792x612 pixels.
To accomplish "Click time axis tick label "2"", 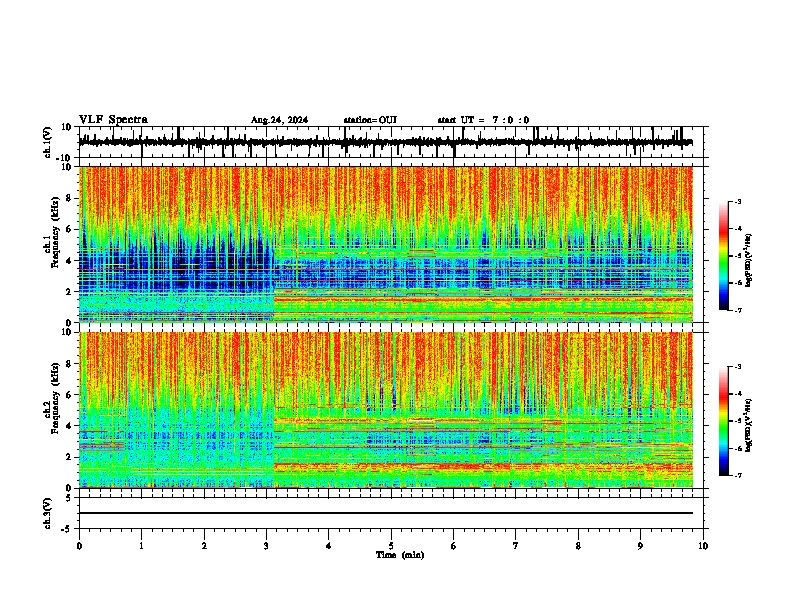I will (204, 546).
